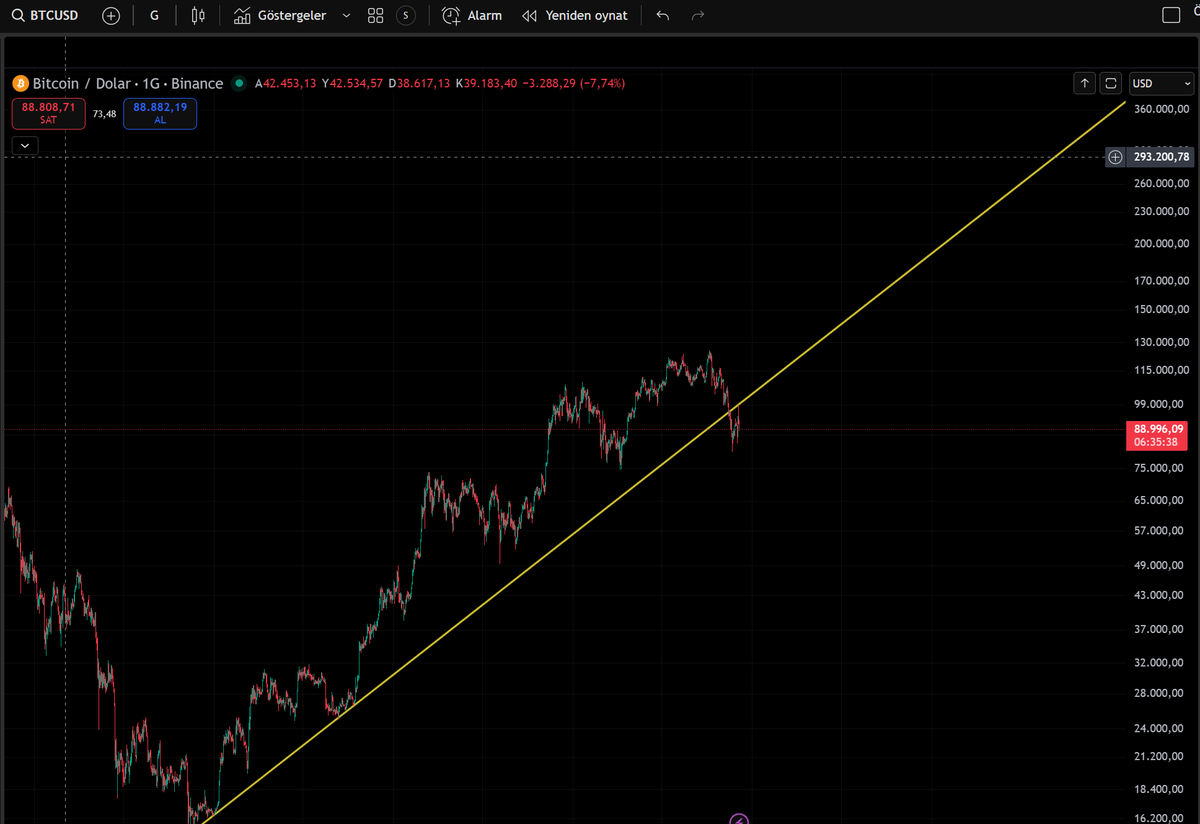Click the −3.288,29 (−7,74%) change value
Image resolution: width=1200 pixels, height=824 pixels.
574,83
